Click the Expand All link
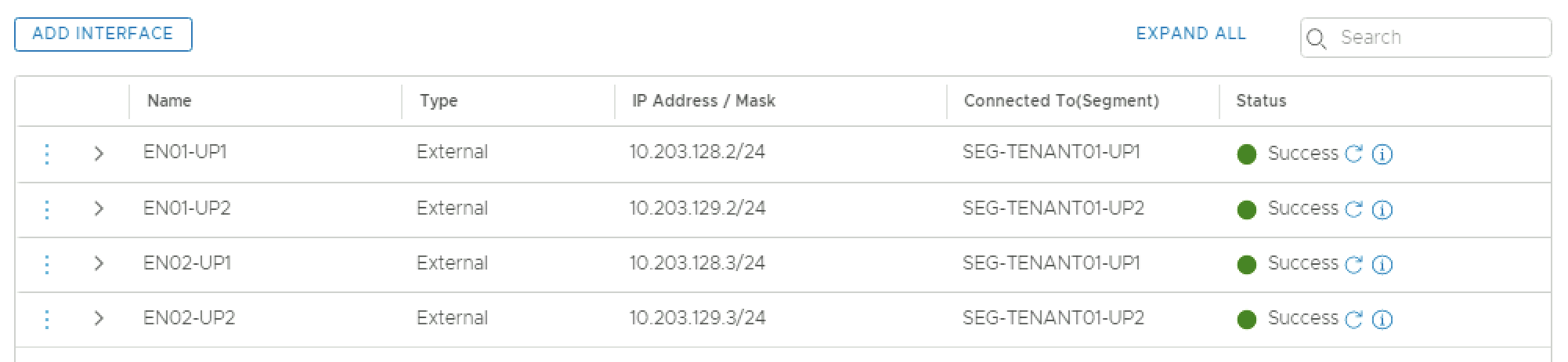1568x362 pixels. coord(1190,34)
